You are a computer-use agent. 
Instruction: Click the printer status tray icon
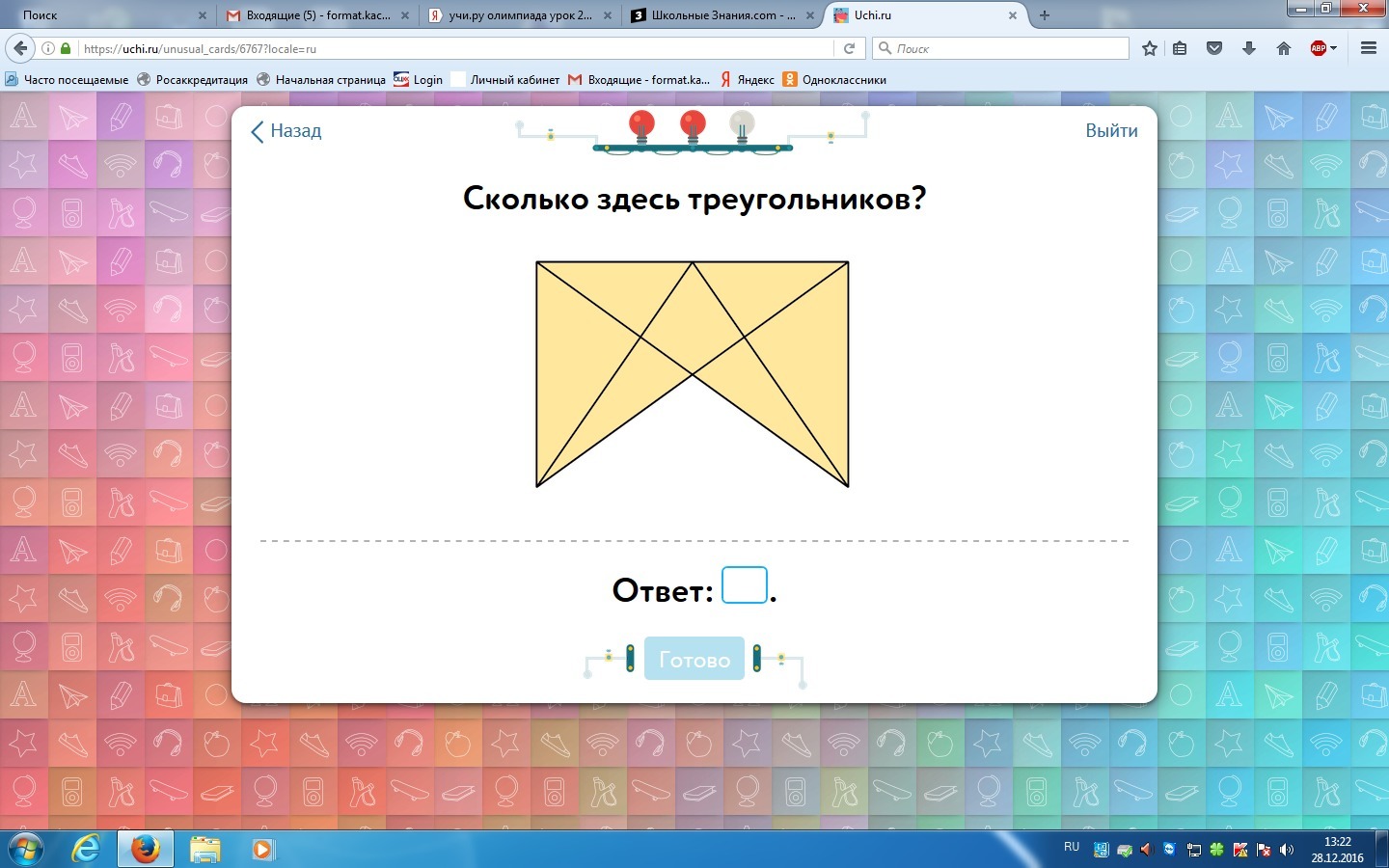(x=1125, y=851)
